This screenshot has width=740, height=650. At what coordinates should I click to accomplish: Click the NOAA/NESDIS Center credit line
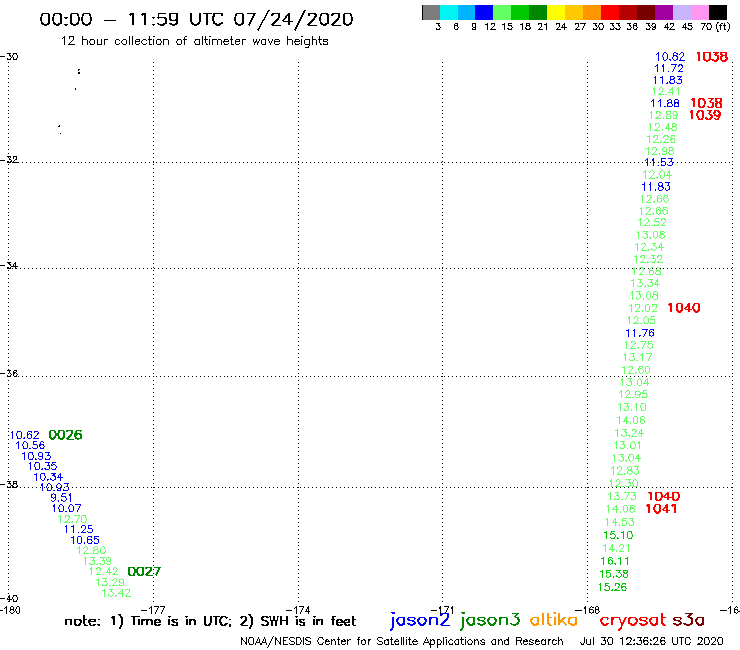click(402, 642)
